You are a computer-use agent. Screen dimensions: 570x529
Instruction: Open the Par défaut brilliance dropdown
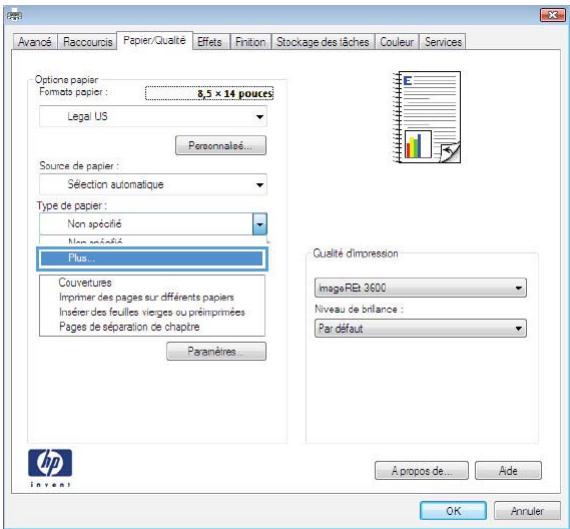click(420, 329)
